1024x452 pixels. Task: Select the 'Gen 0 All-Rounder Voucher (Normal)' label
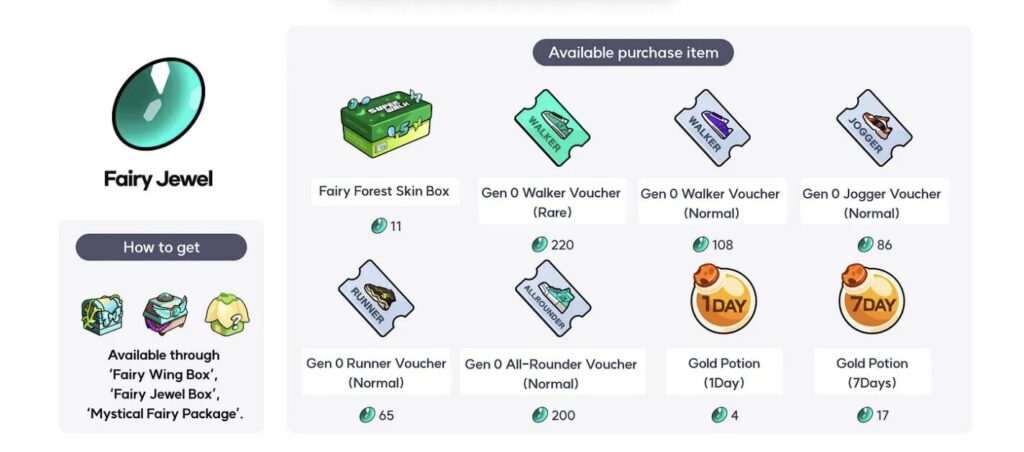(551, 374)
